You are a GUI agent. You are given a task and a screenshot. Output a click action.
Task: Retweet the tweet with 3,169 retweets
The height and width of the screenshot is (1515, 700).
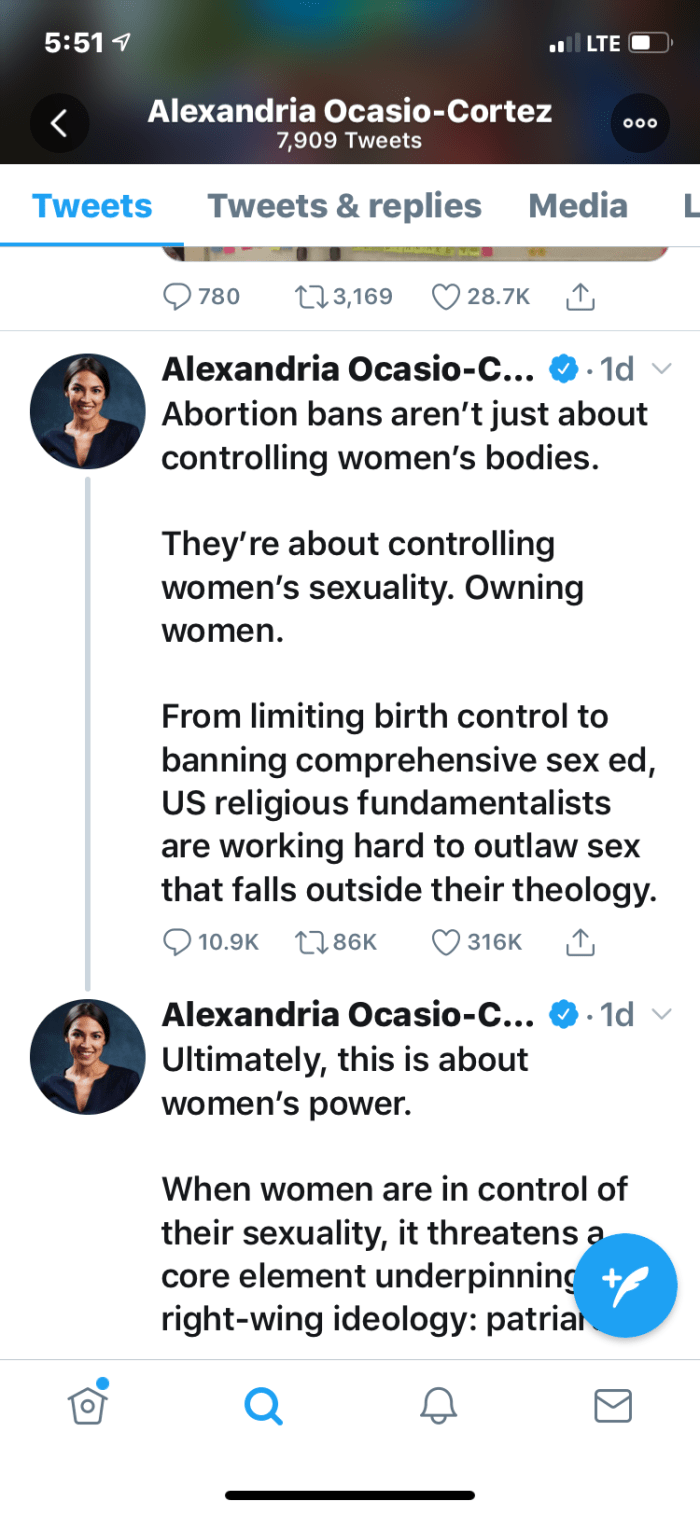tap(311, 296)
